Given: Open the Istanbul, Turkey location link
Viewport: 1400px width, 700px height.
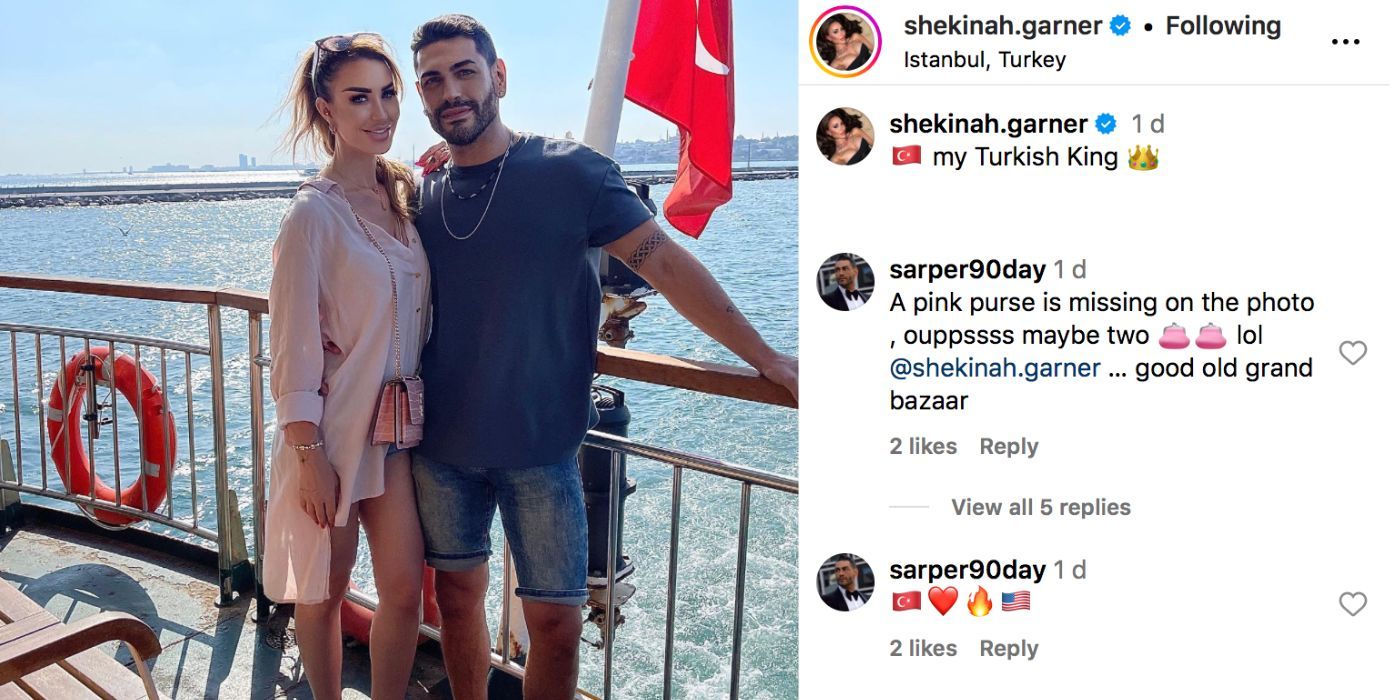Looking at the screenshot, I should tap(985, 60).
